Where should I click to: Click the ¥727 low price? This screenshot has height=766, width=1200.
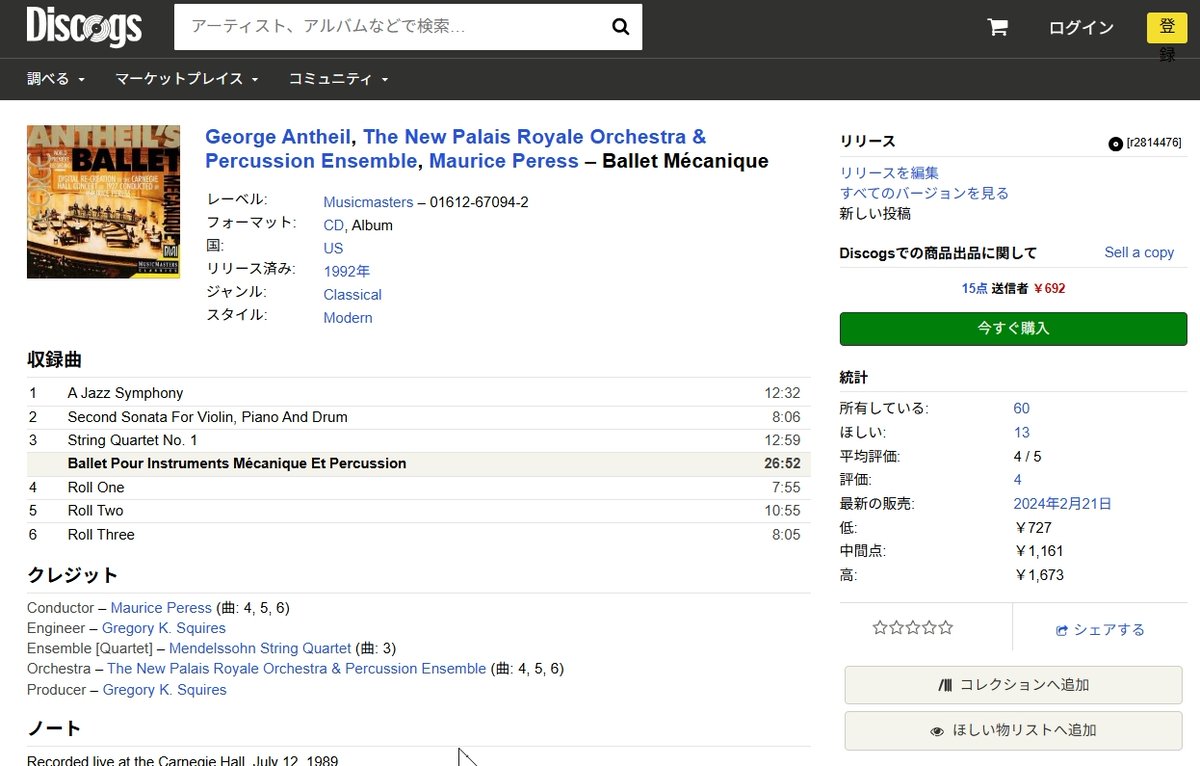1033,528
